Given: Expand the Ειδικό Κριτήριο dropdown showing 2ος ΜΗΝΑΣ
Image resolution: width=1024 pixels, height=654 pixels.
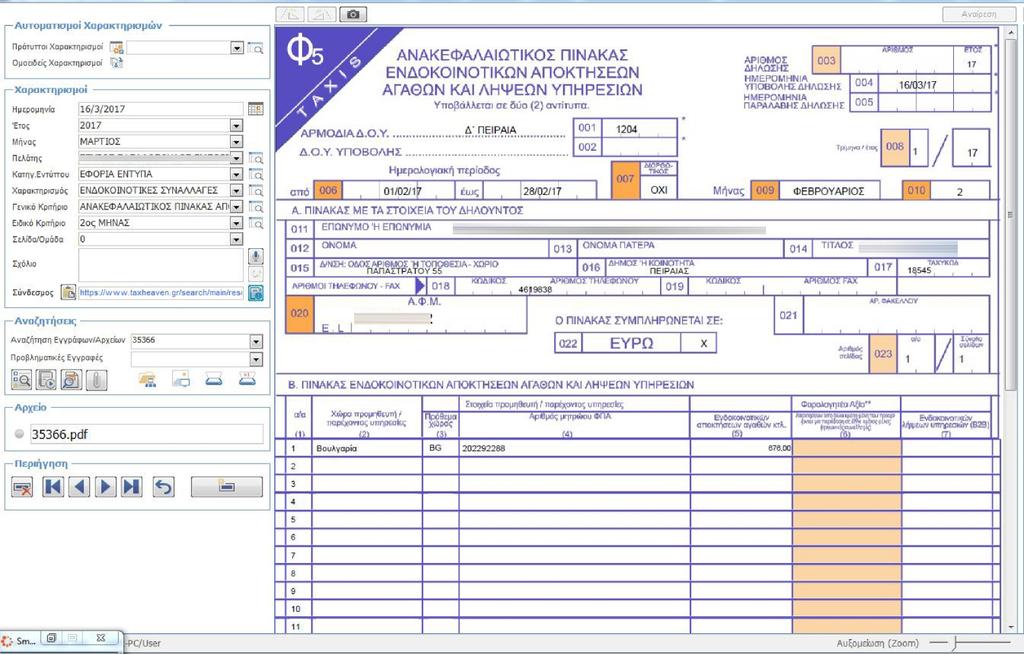Looking at the screenshot, I should [236, 223].
